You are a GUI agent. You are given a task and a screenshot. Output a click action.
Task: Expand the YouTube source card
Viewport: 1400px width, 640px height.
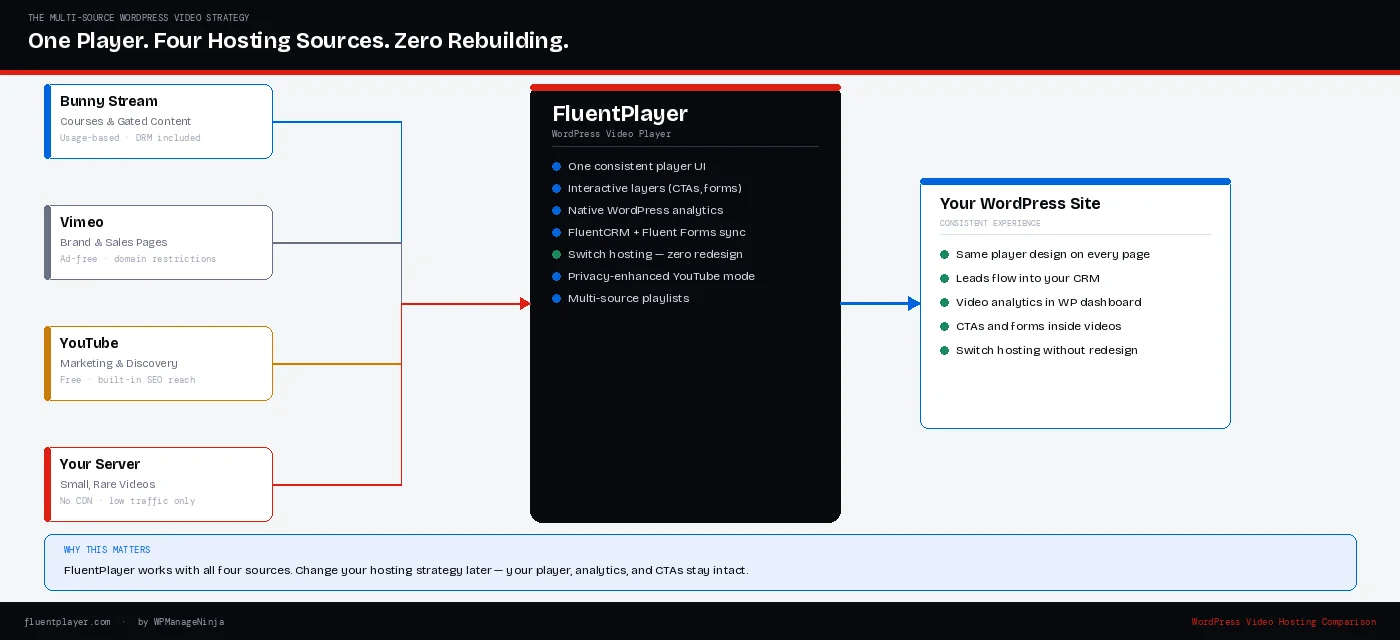(157, 362)
